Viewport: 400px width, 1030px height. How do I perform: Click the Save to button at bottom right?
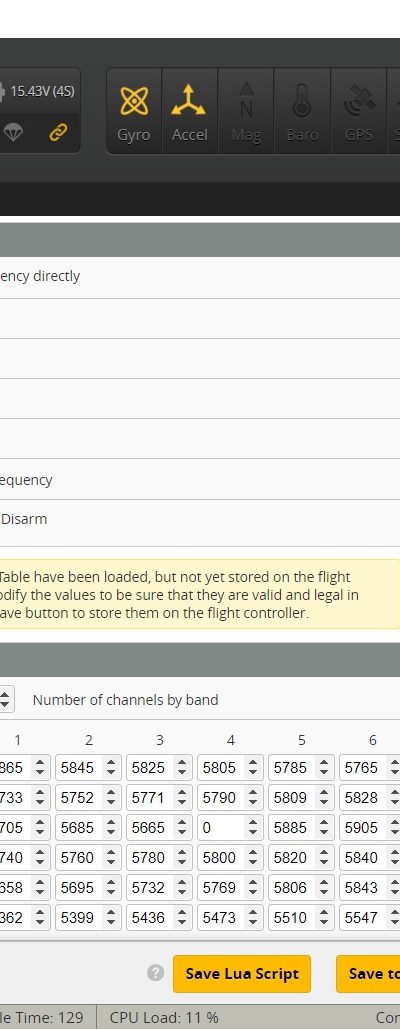tap(368, 974)
